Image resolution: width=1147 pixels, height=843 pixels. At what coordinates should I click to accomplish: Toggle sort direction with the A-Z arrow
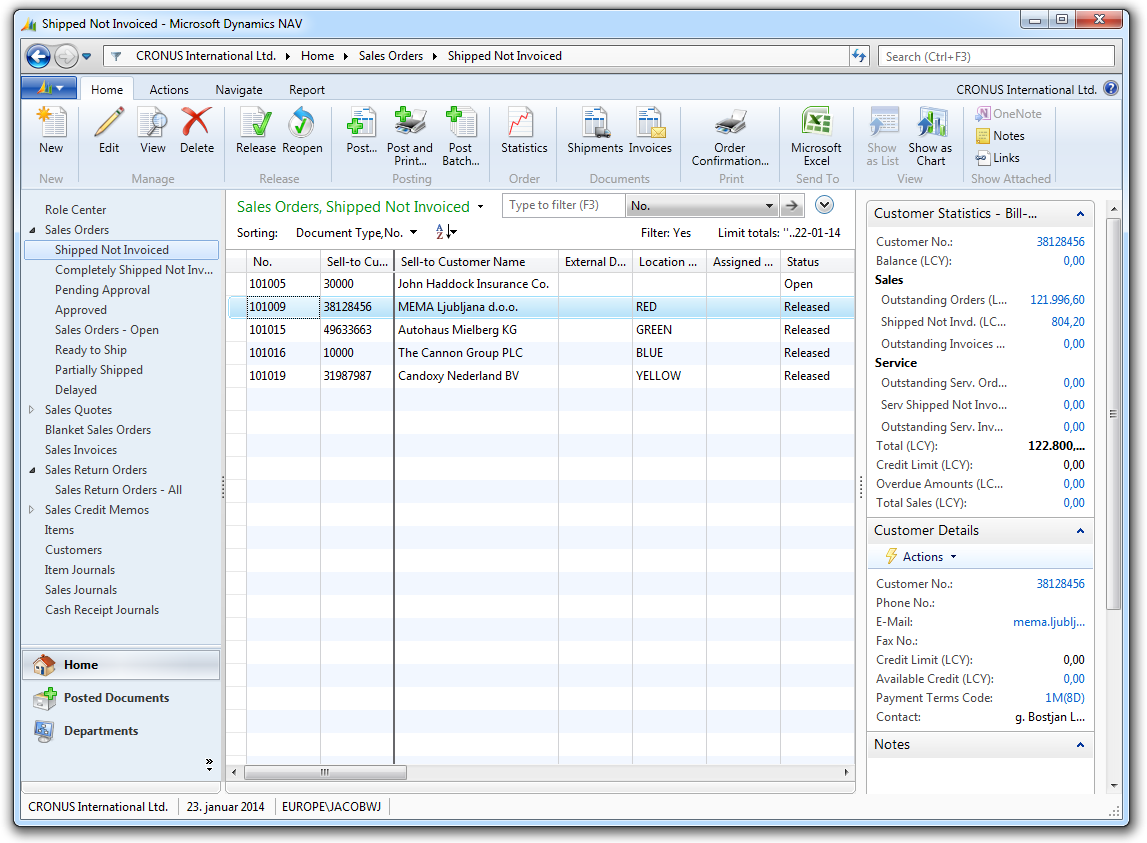pos(444,231)
